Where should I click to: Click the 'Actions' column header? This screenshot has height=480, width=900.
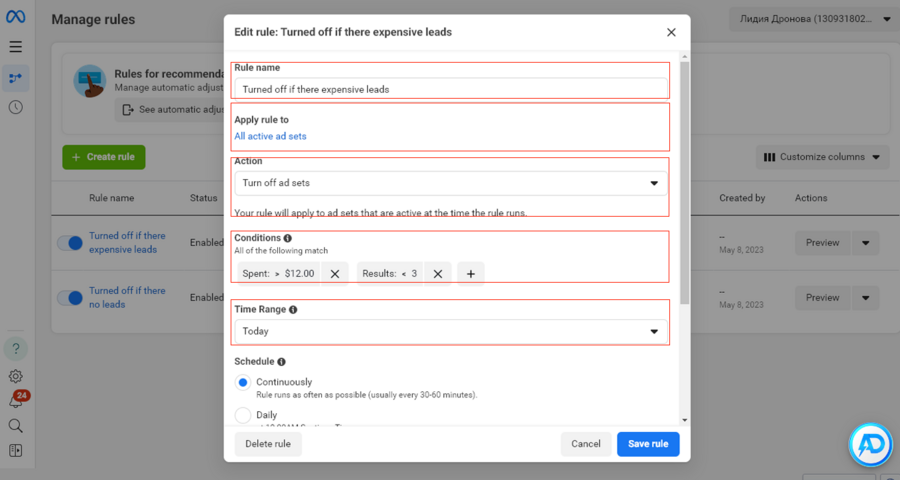[x=811, y=198]
